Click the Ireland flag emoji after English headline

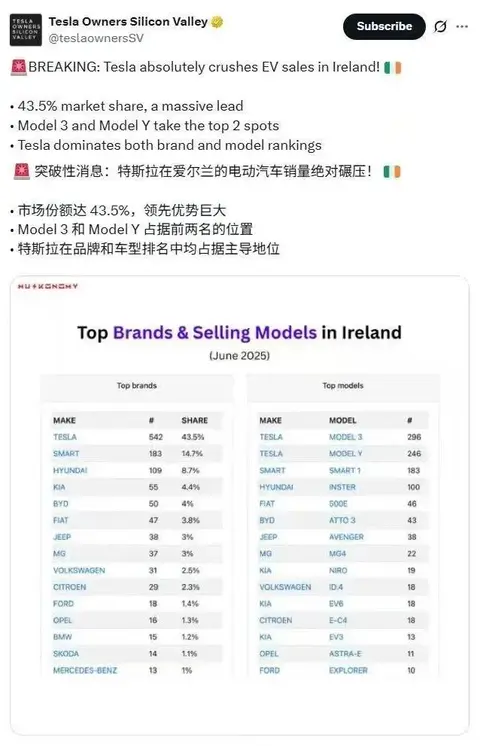pyautogui.click(x=392, y=68)
